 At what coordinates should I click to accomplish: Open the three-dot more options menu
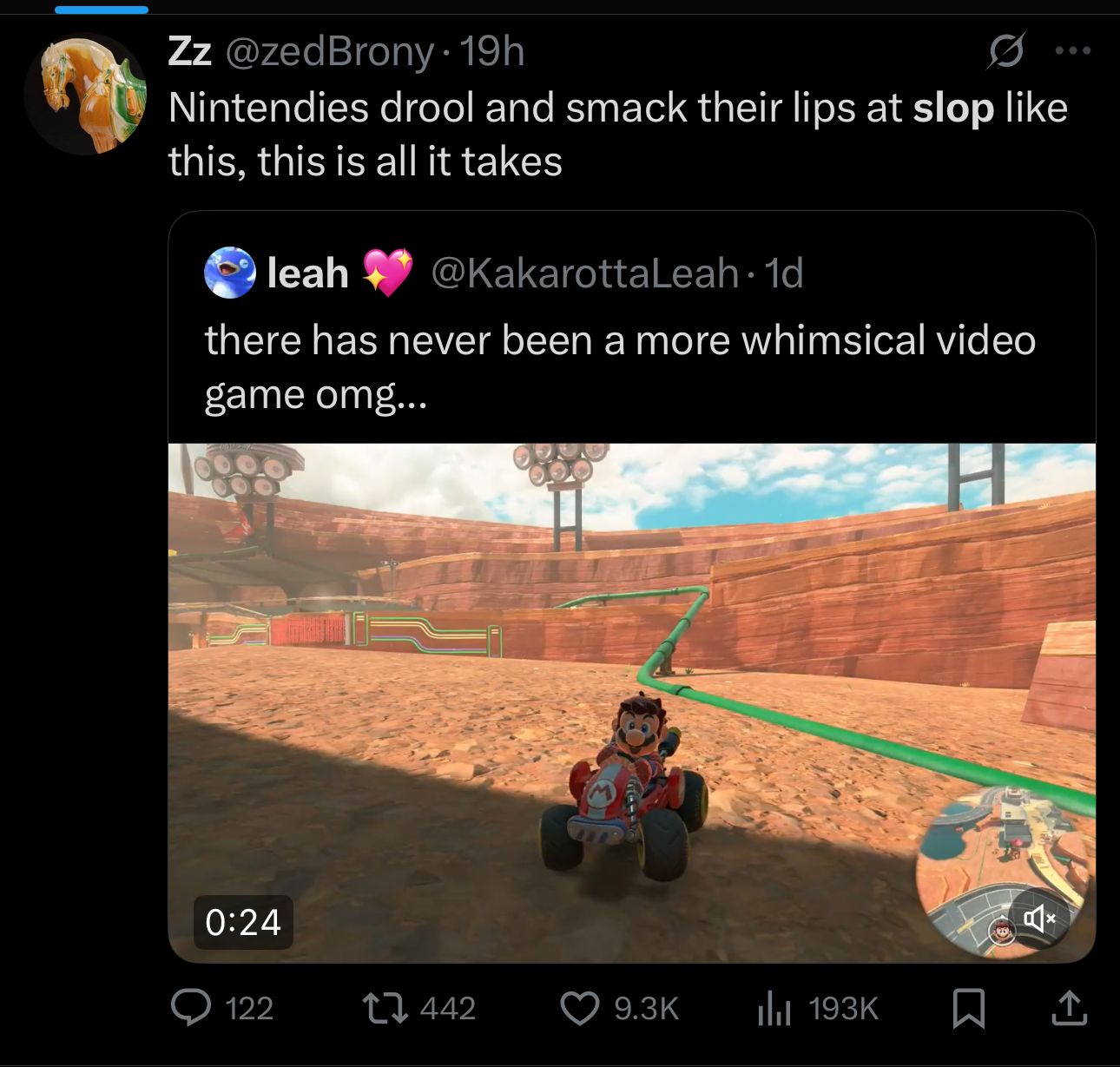tap(1073, 50)
